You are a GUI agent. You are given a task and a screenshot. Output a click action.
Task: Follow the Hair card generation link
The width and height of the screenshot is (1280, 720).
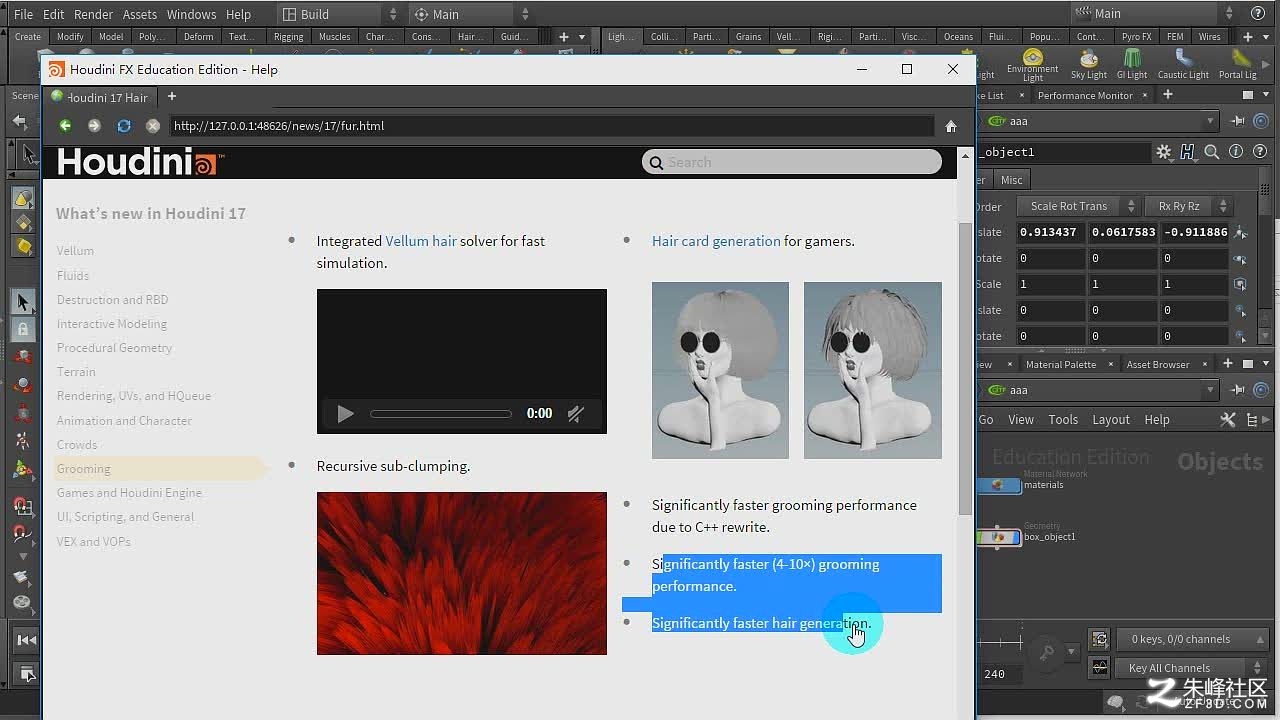pos(716,241)
